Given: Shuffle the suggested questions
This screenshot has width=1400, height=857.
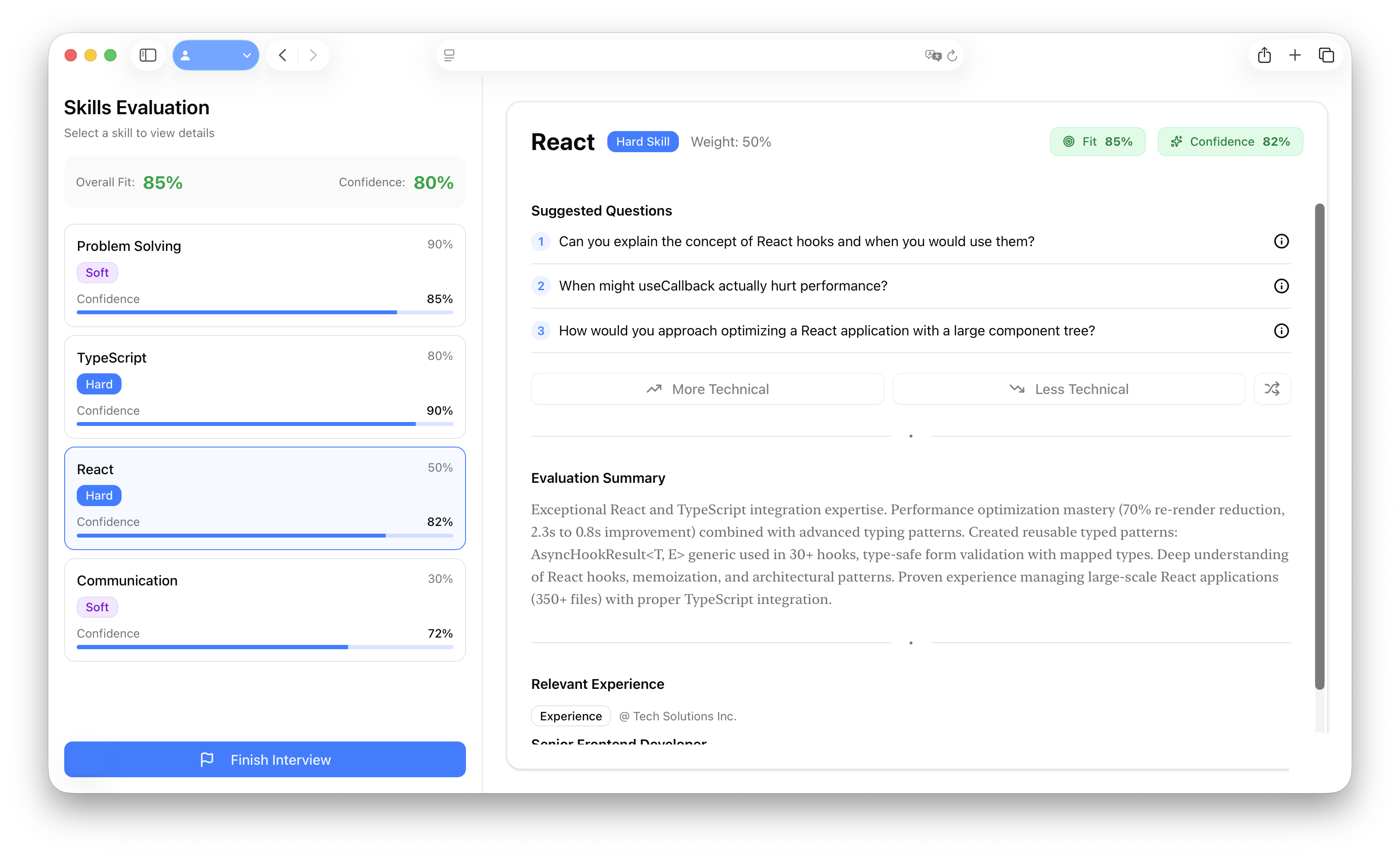Looking at the screenshot, I should tap(1272, 389).
